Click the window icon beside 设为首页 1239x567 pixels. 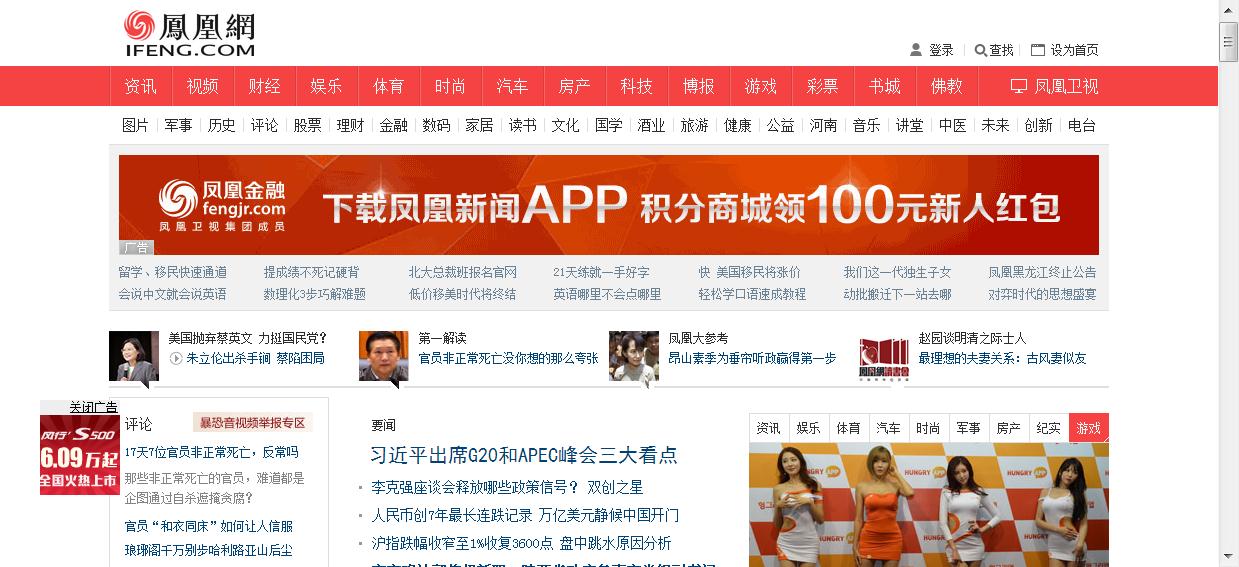pyautogui.click(x=1038, y=50)
